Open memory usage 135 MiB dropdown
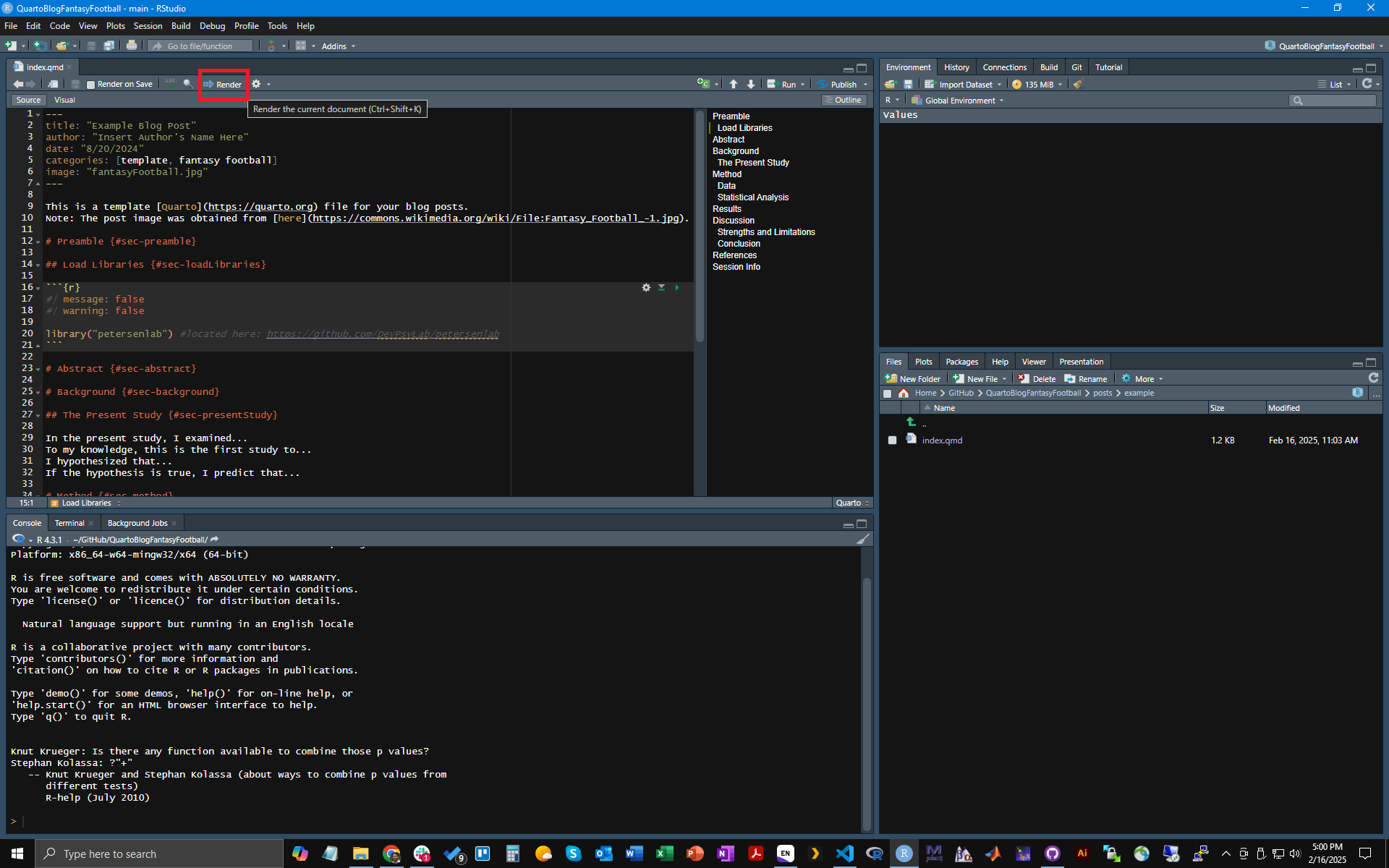1389x868 pixels. [1037, 84]
